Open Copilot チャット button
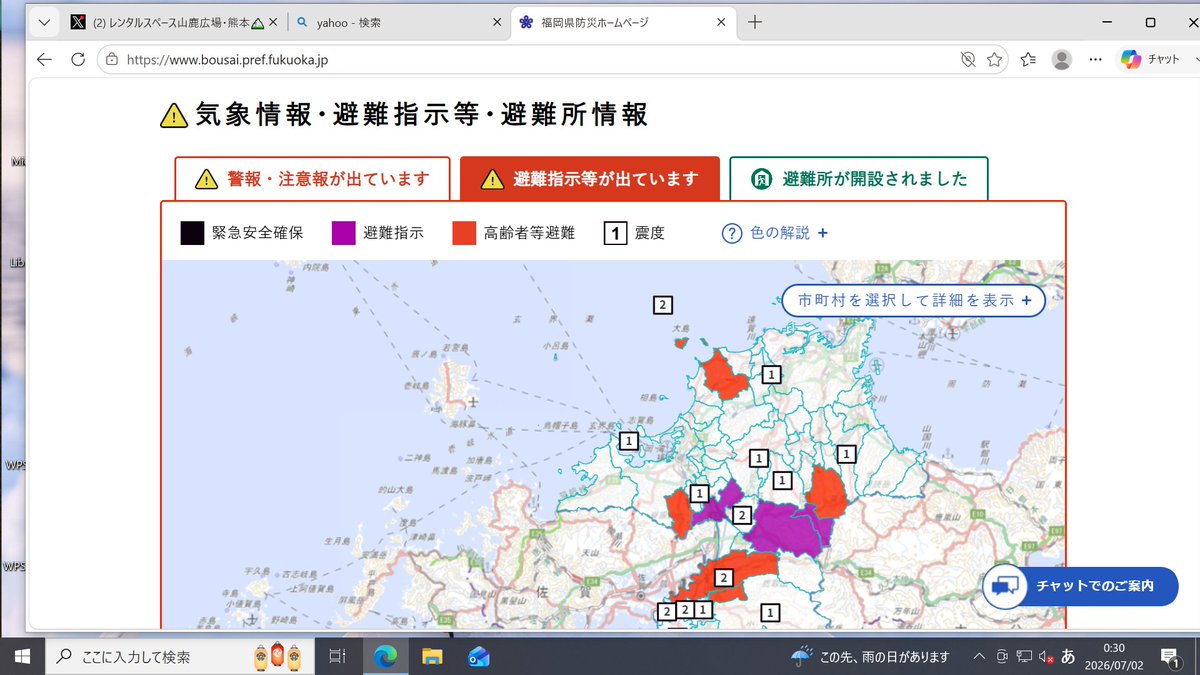This screenshot has height=675, width=1200. (x=1151, y=60)
